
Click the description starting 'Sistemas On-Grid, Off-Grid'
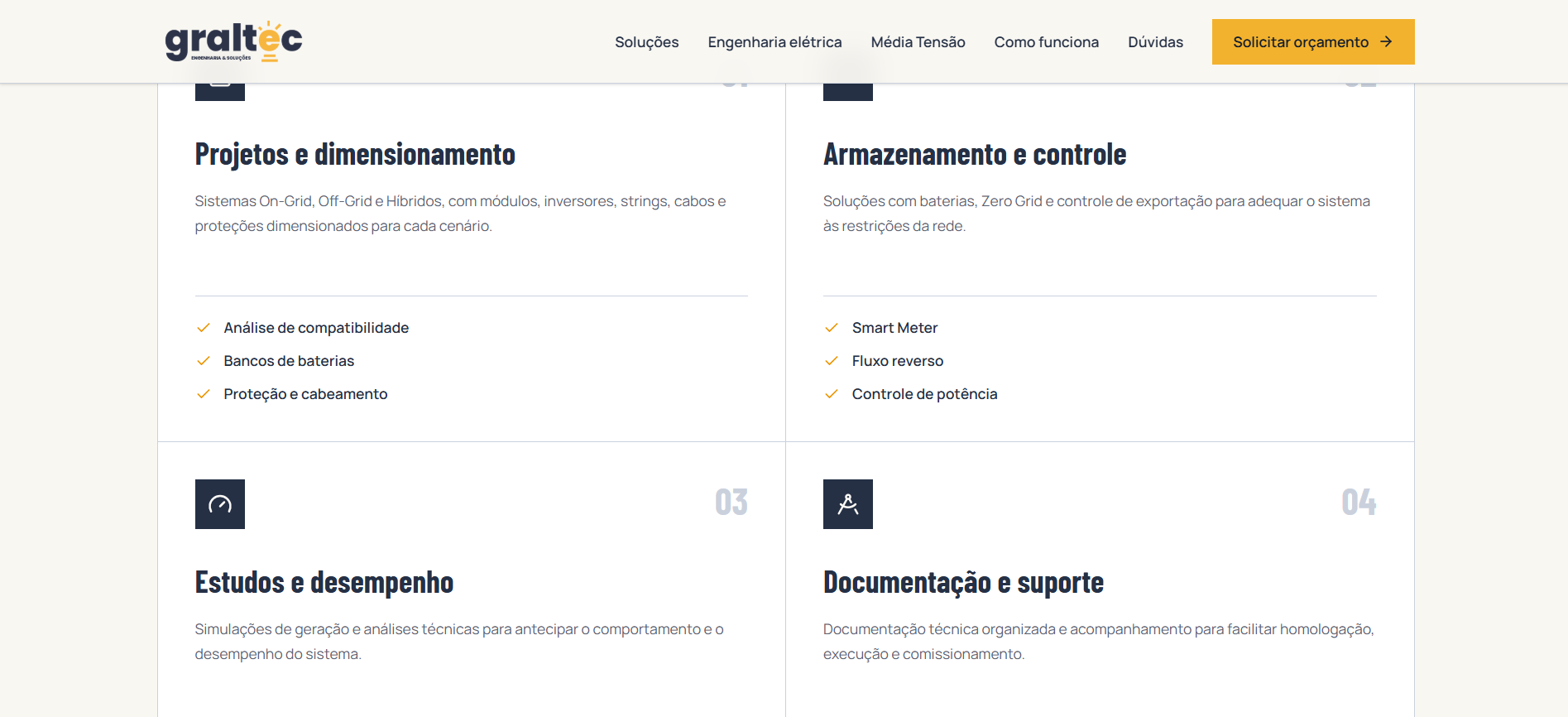pos(460,214)
